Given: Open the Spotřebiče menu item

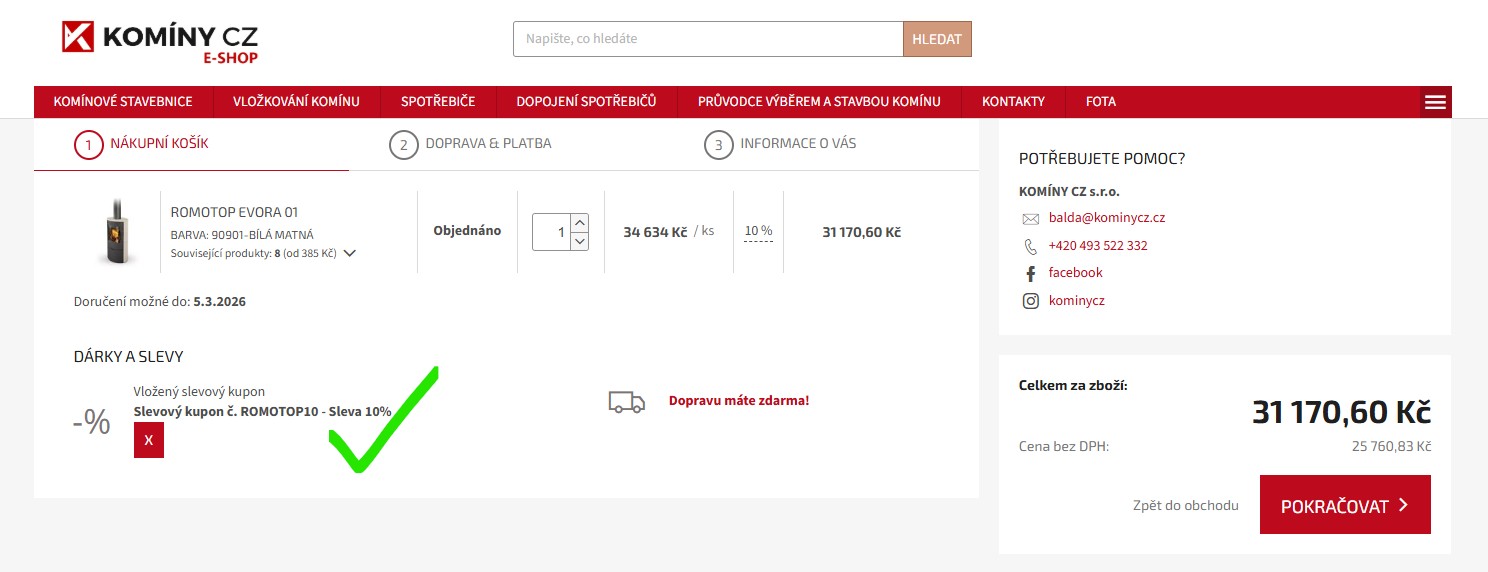Looking at the screenshot, I should (x=437, y=102).
